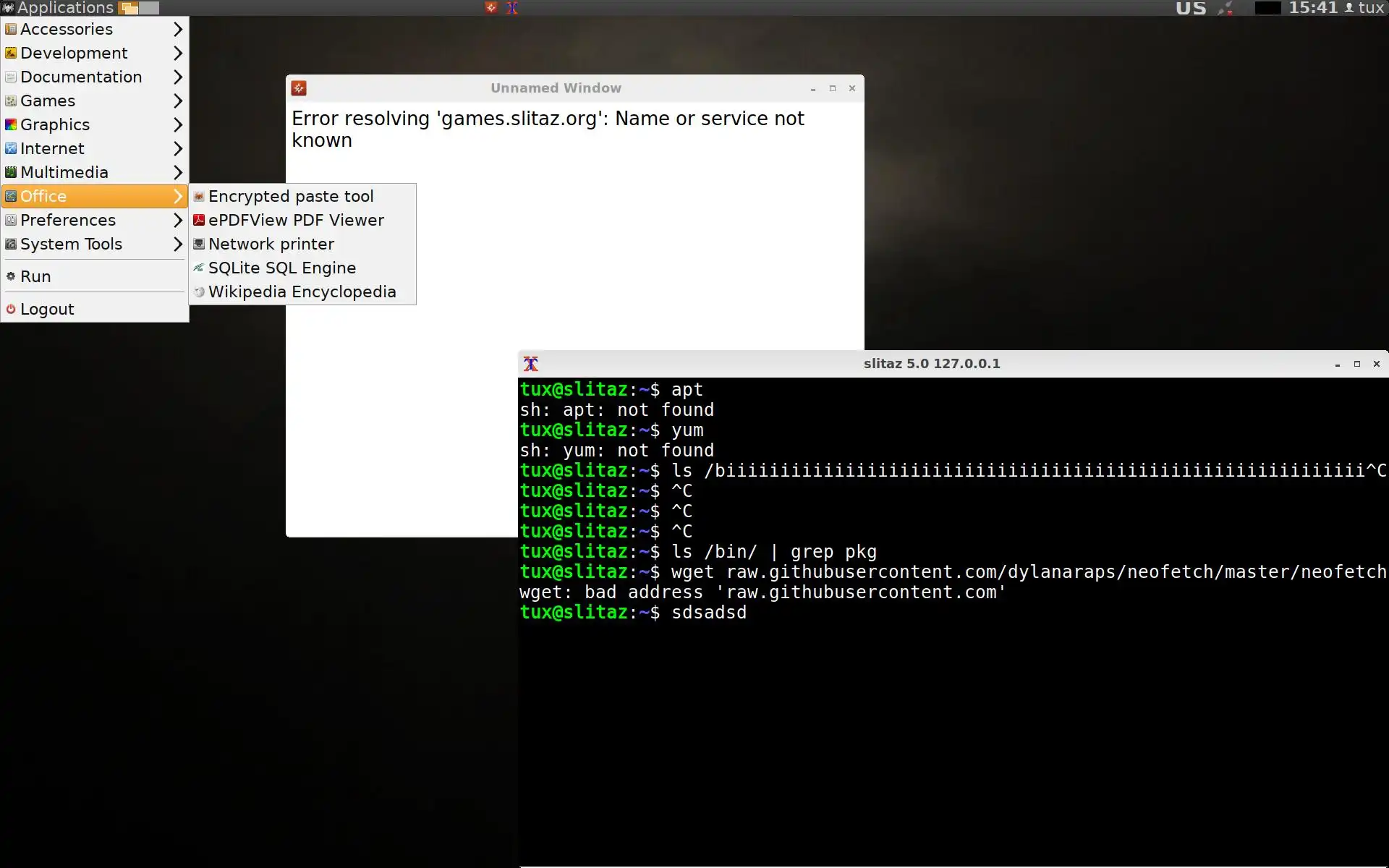Open the disconnected network tray icon
The height and width of the screenshot is (868, 1389).
click(x=1225, y=8)
